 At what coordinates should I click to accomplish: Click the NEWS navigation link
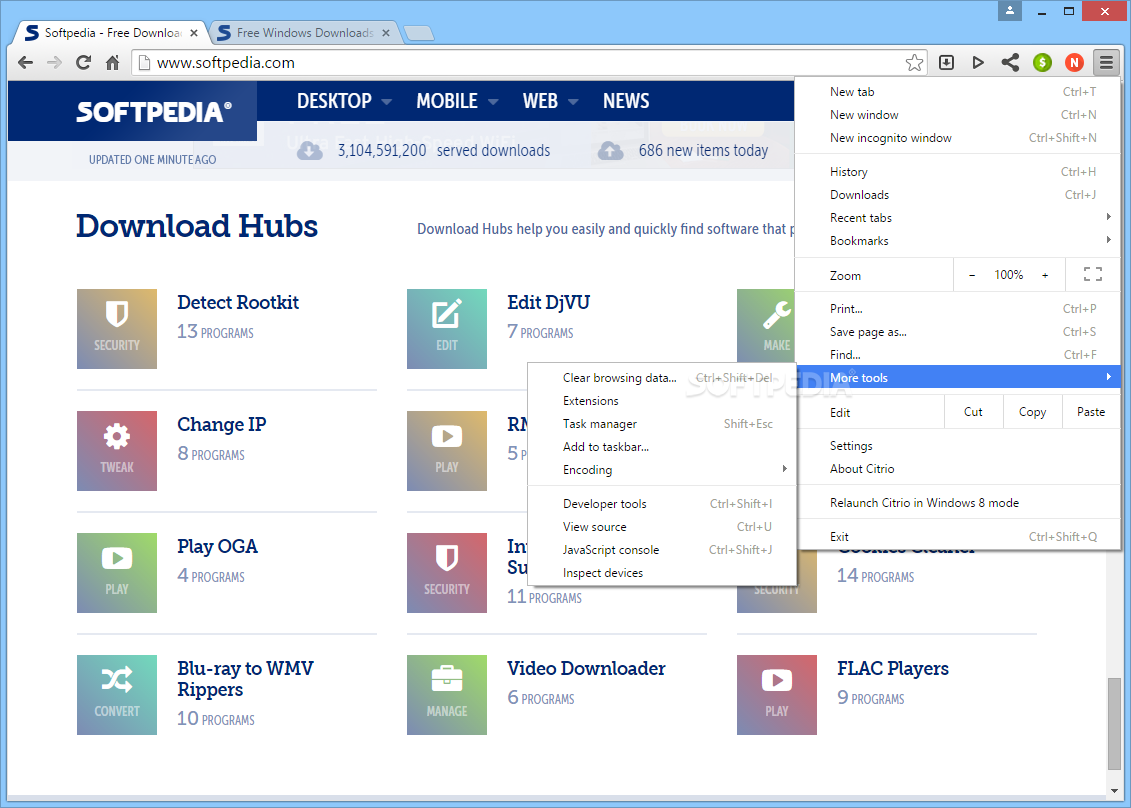[626, 101]
